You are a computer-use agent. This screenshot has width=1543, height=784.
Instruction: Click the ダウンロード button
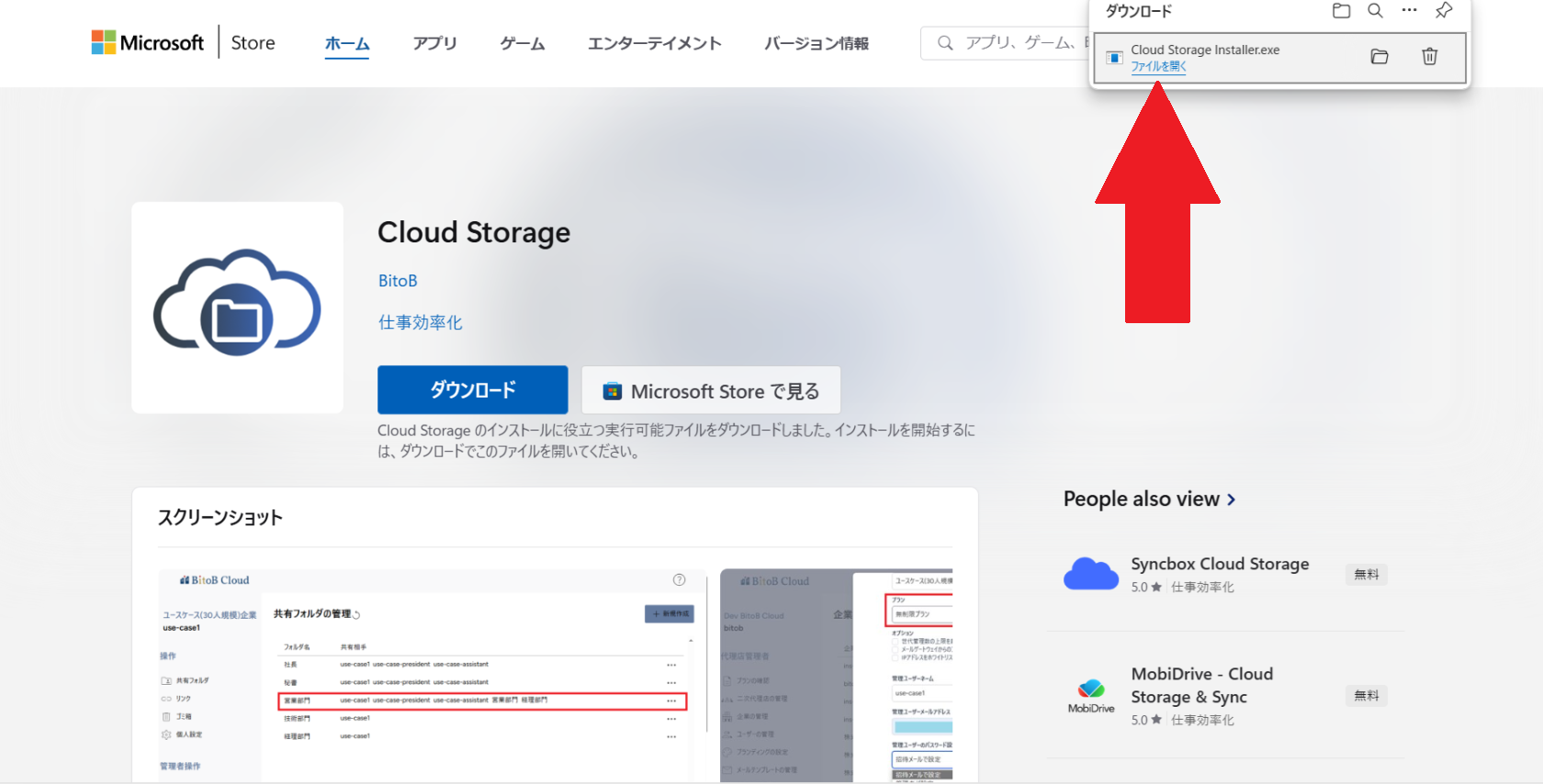point(473,390)
